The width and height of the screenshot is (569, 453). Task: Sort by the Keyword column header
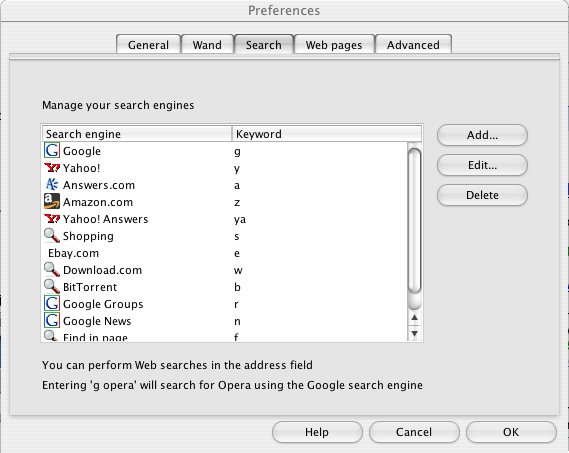[327, 134]
